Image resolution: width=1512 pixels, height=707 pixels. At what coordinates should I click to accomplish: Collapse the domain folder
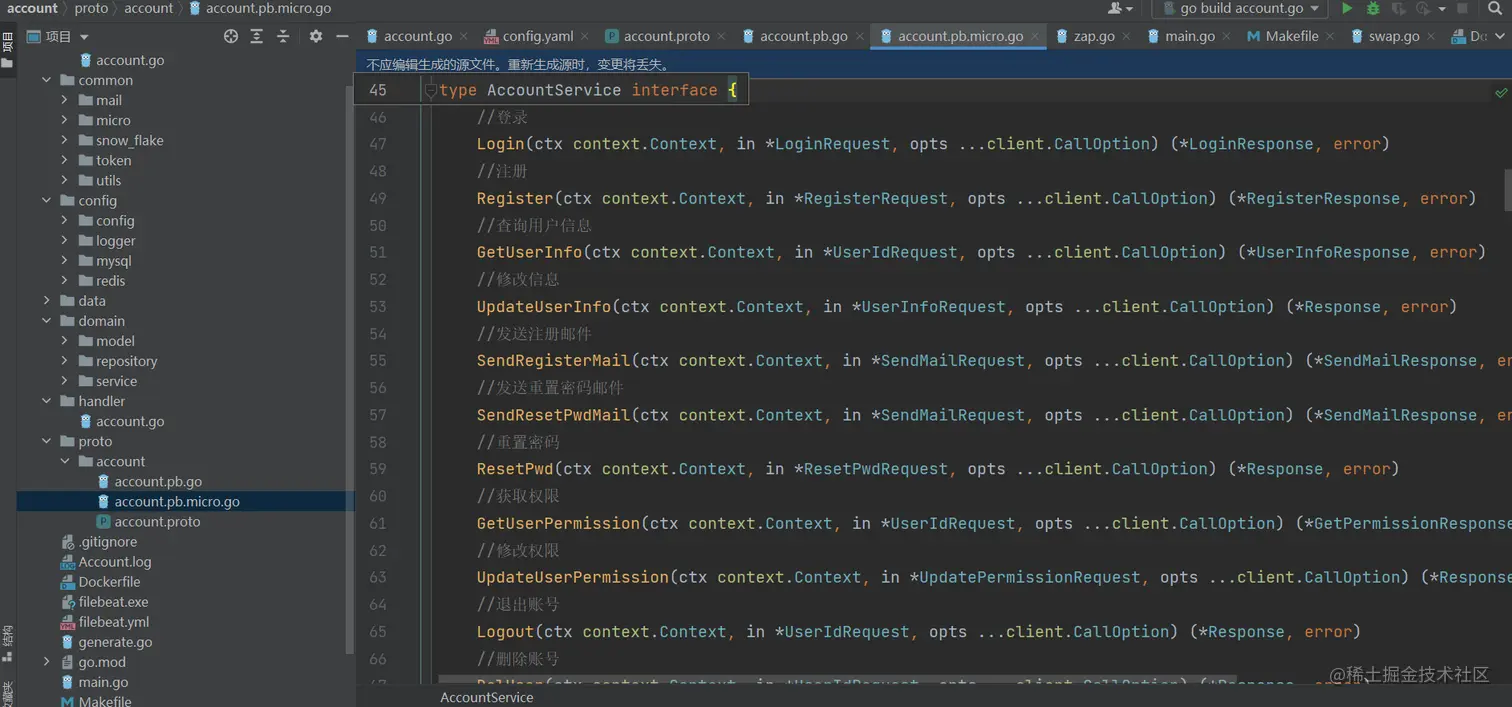[47, 321]
